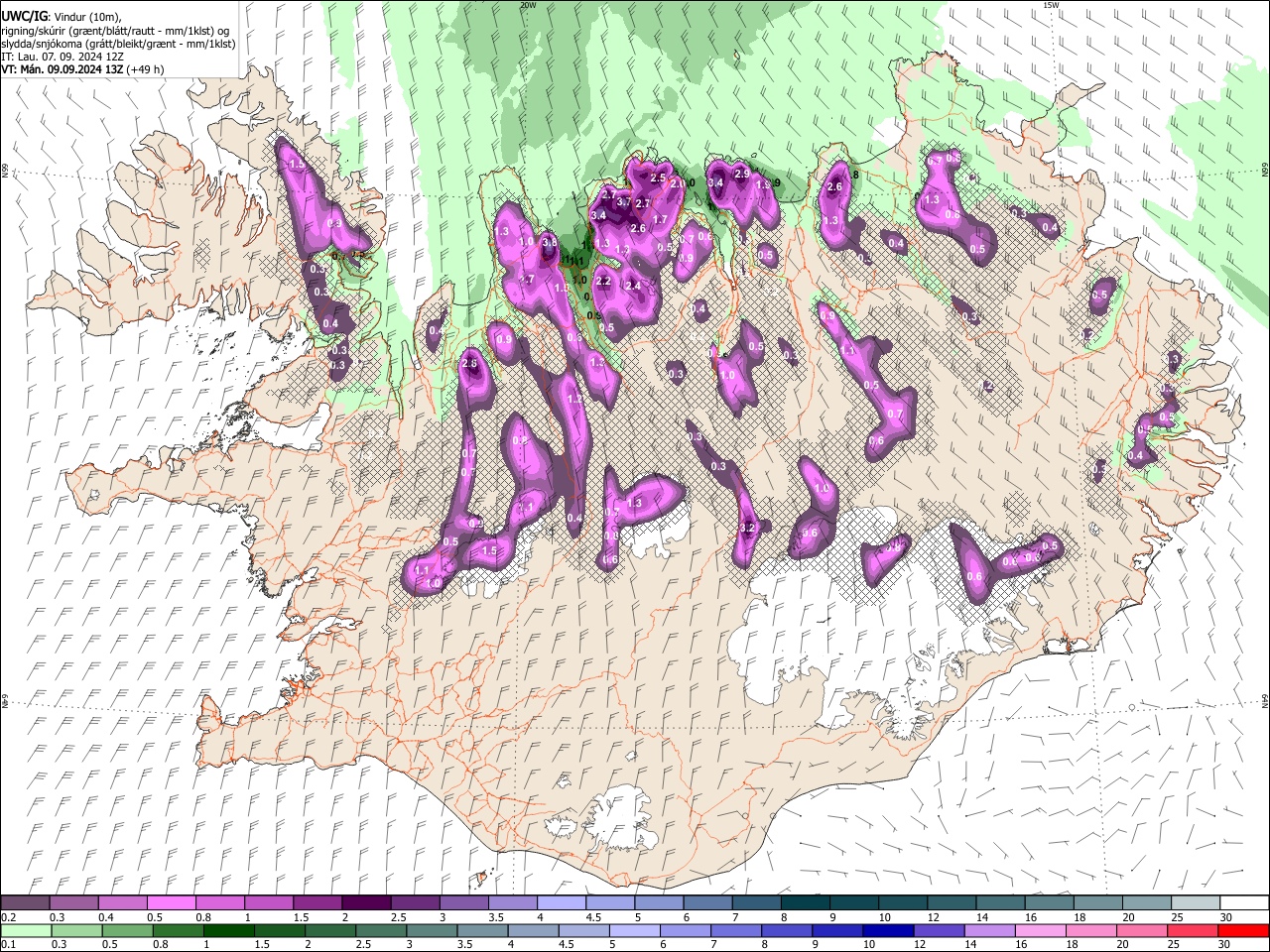Pick the 0.8 green swatch in the lower rain legend
This screenshot has height=952, width=1270.
coord(179,930)
